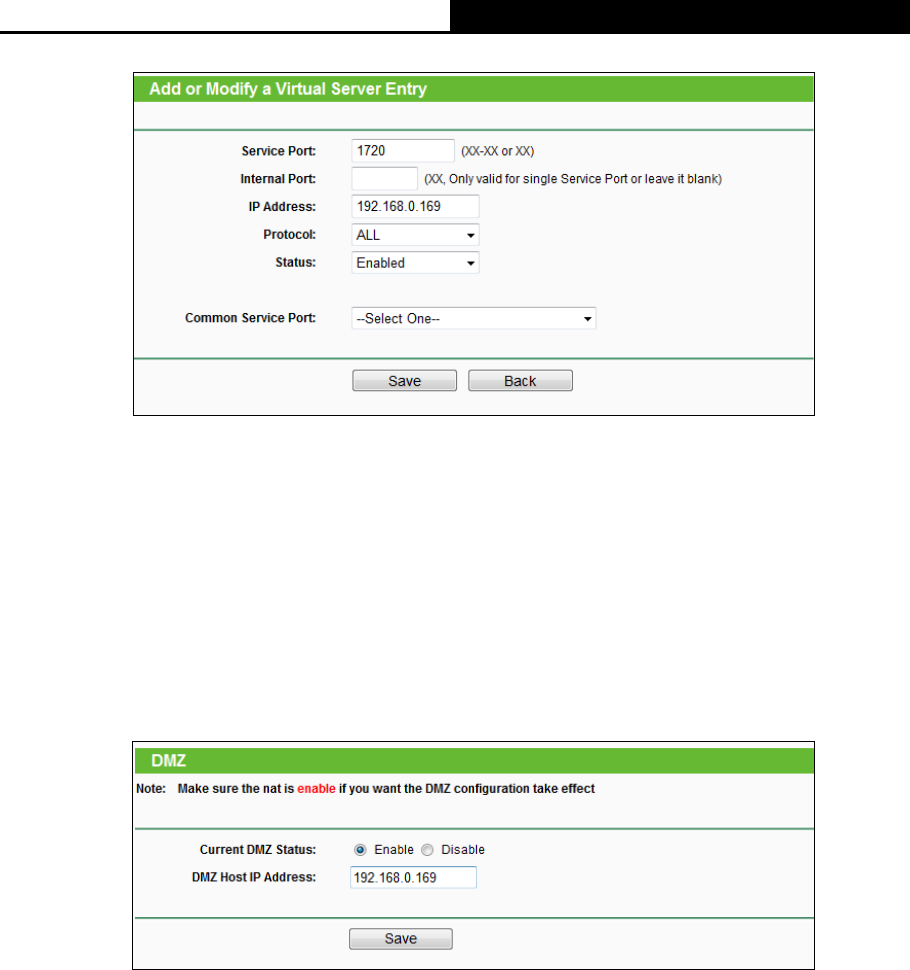Select the Disable DMZ radio button
Screen dimensions: 910x970
tap(427, 850)
